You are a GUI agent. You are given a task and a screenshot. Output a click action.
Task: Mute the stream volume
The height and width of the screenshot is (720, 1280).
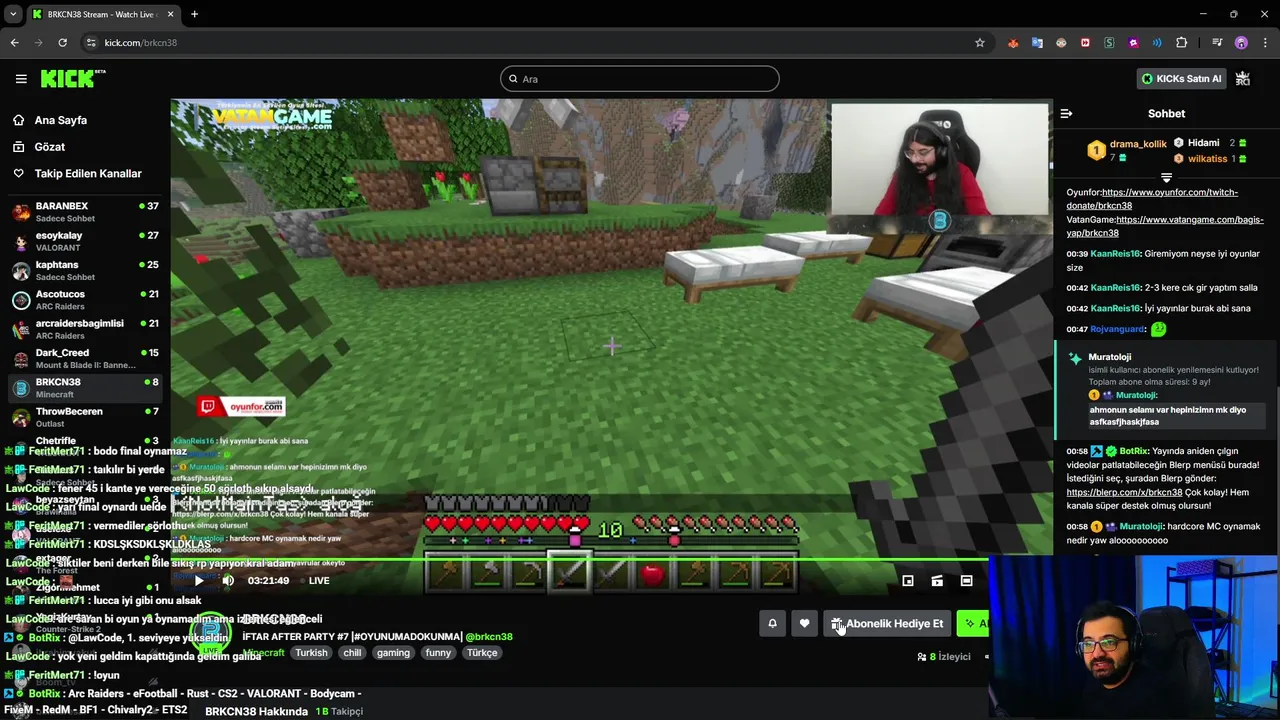pos(228,580)
